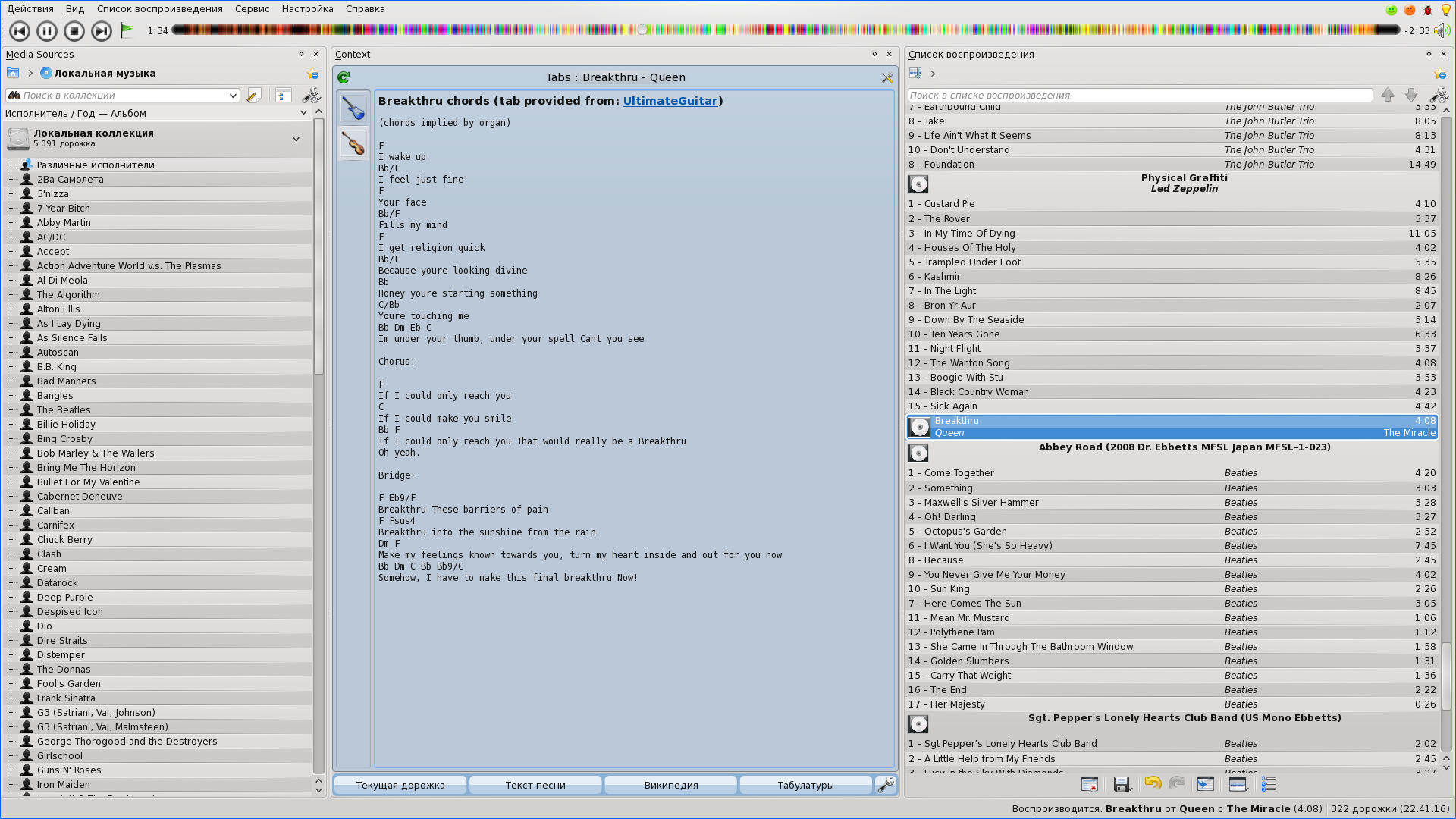Collapse the Локальная коллекция section

(296, 139)
